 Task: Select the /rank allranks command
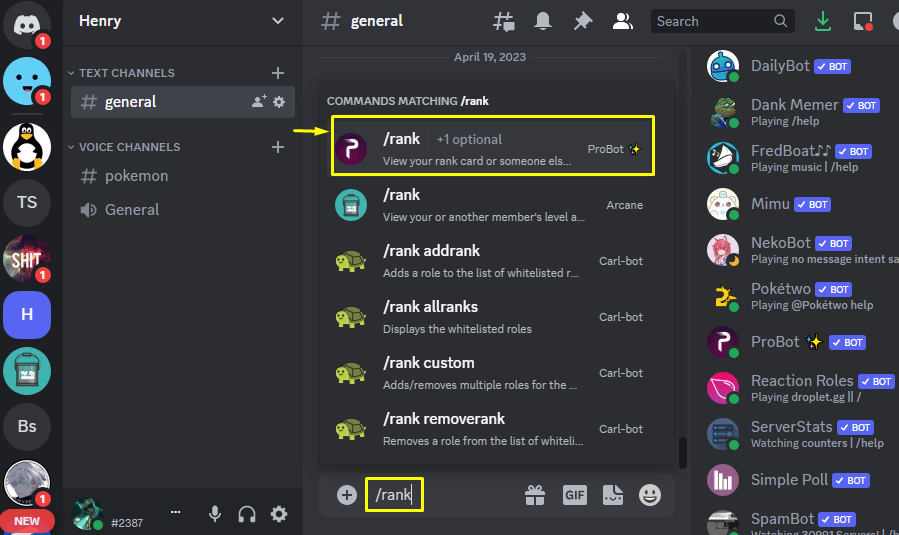(x=493, y=317)
